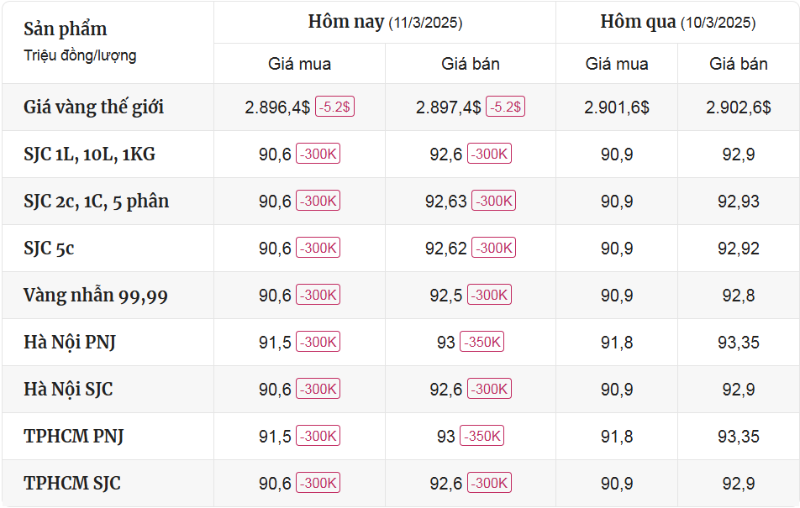Click the -5.2$ badge beside 2.897,4$
The image size is (800, 508).
coord(505,107)
